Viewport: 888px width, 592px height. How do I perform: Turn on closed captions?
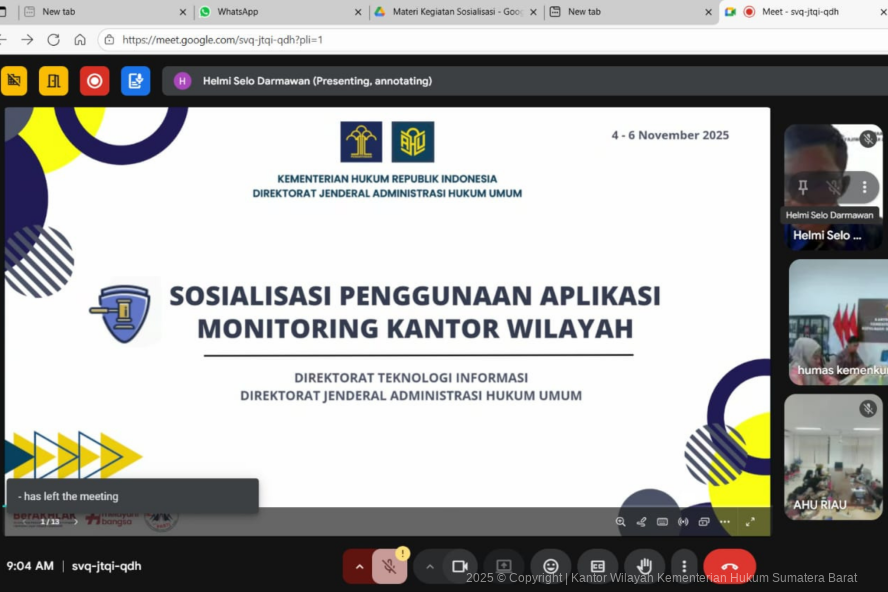click(597, 566)
